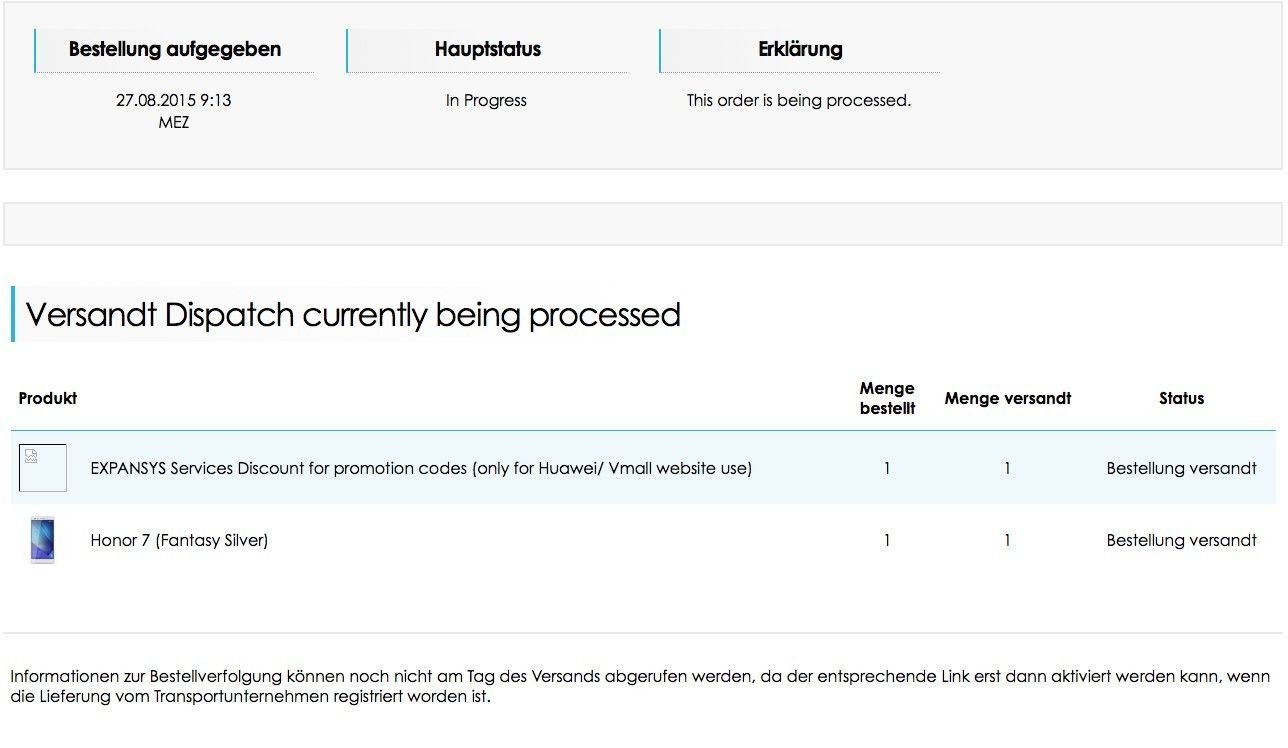Click the 'In Progress' status value

point(486,100)
